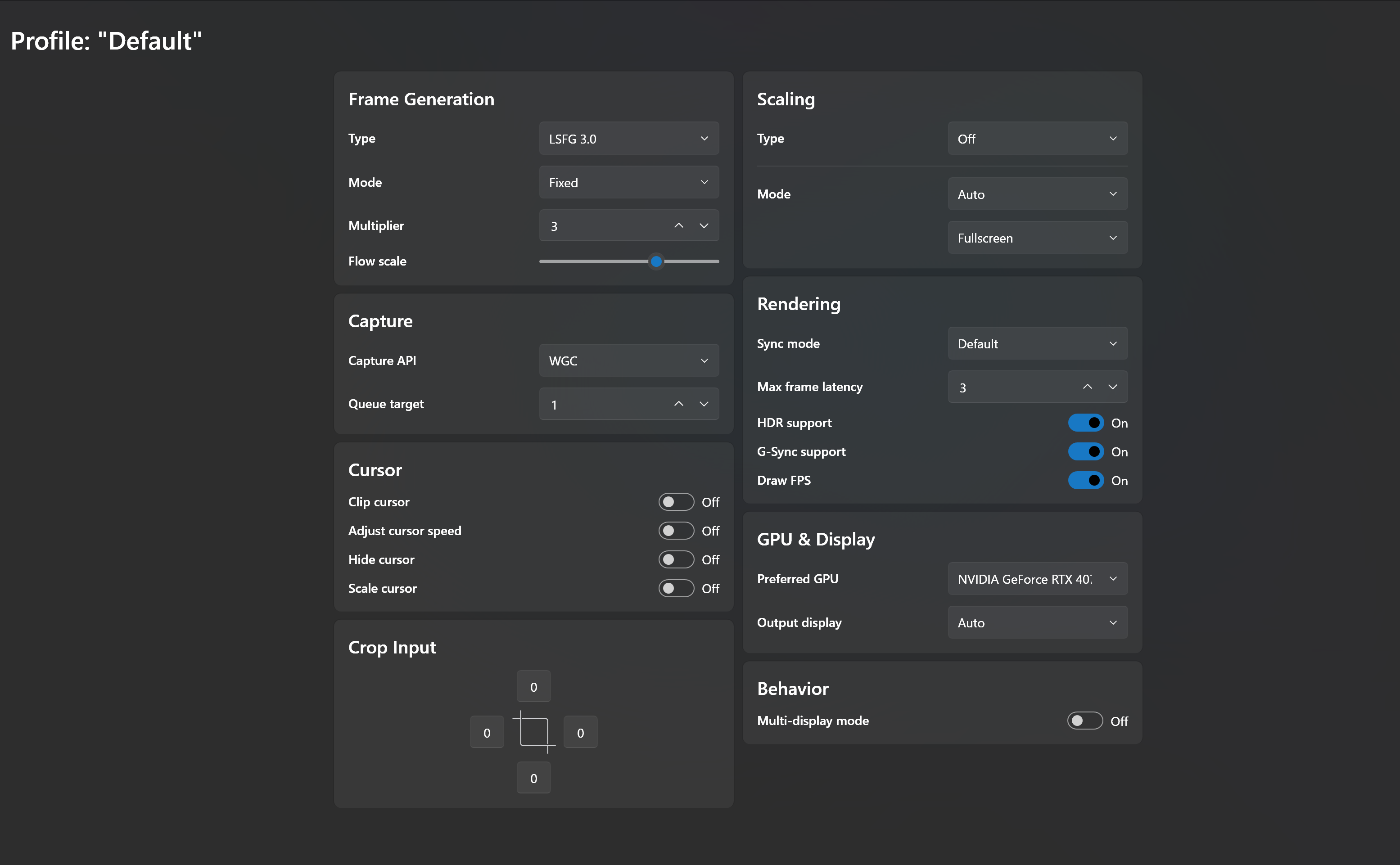Viewport: 1400px width, 865px height.
Task: Turn off Draw FPS switch
Action: tap(1085, 480)
